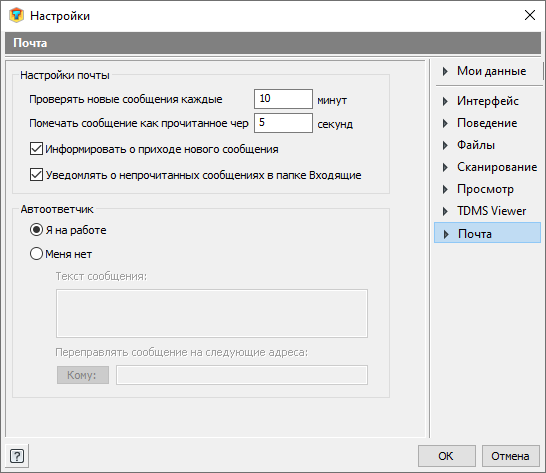Click the TDMS app icon in title bar

(x=16, y=15)
